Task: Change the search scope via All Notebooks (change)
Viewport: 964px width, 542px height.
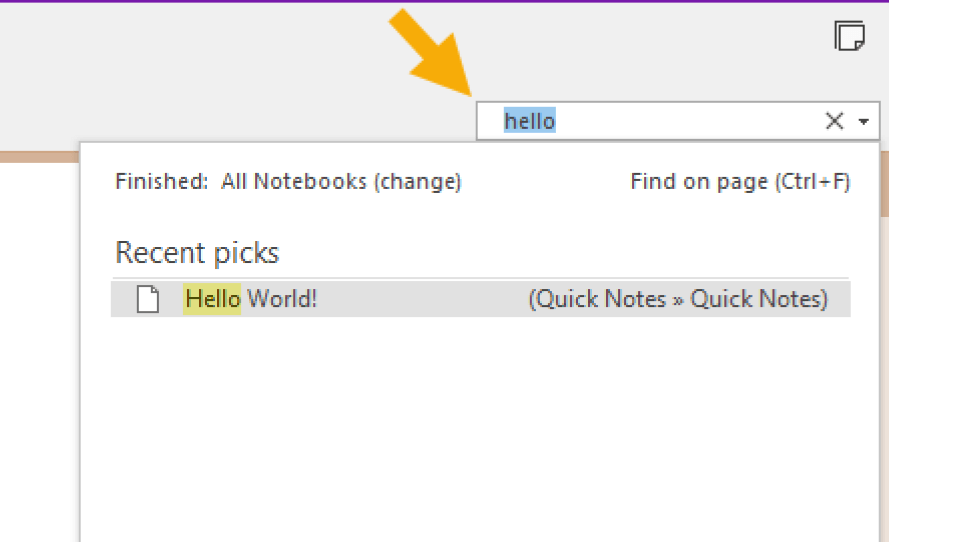Action: point(341,182)
